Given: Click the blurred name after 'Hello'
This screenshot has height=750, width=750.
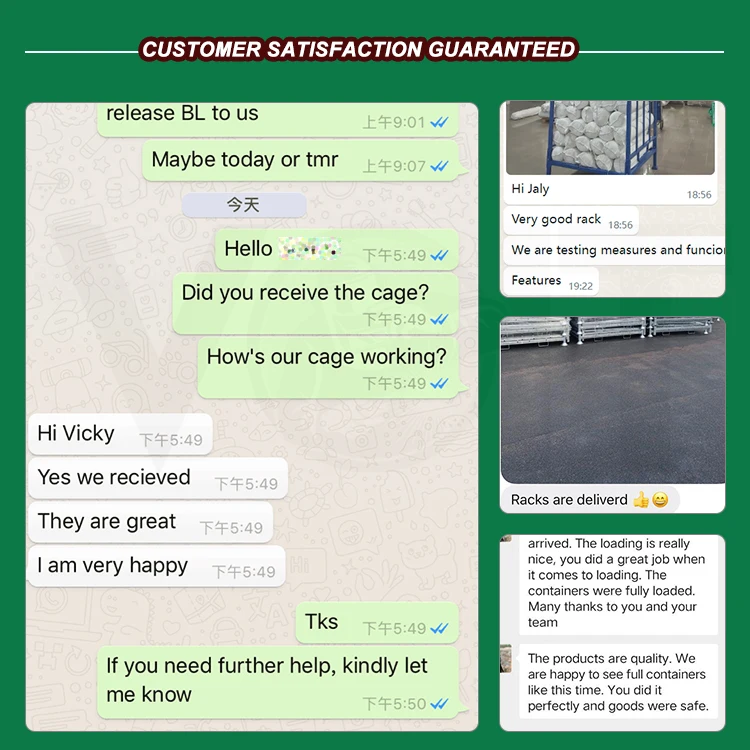Looking at the screenshot, I should point(309,249).
